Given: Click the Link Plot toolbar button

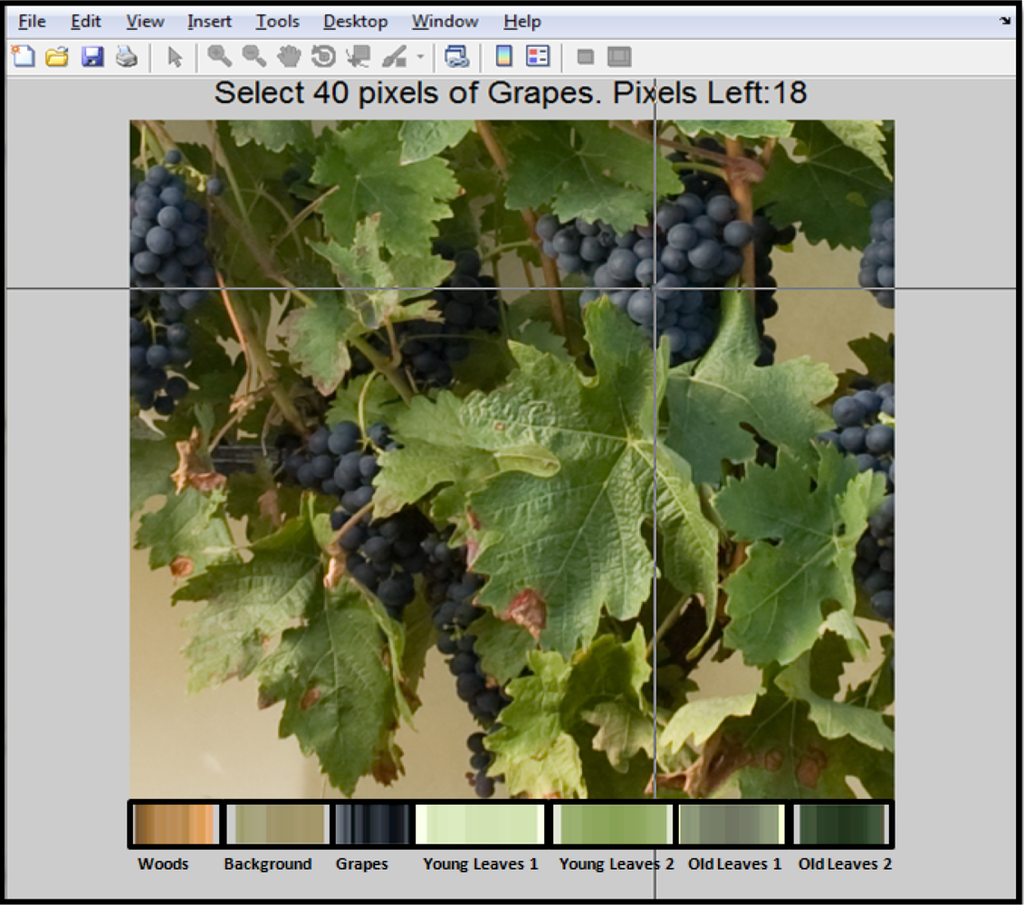Looking at the screenshot, I should (457, 57).
